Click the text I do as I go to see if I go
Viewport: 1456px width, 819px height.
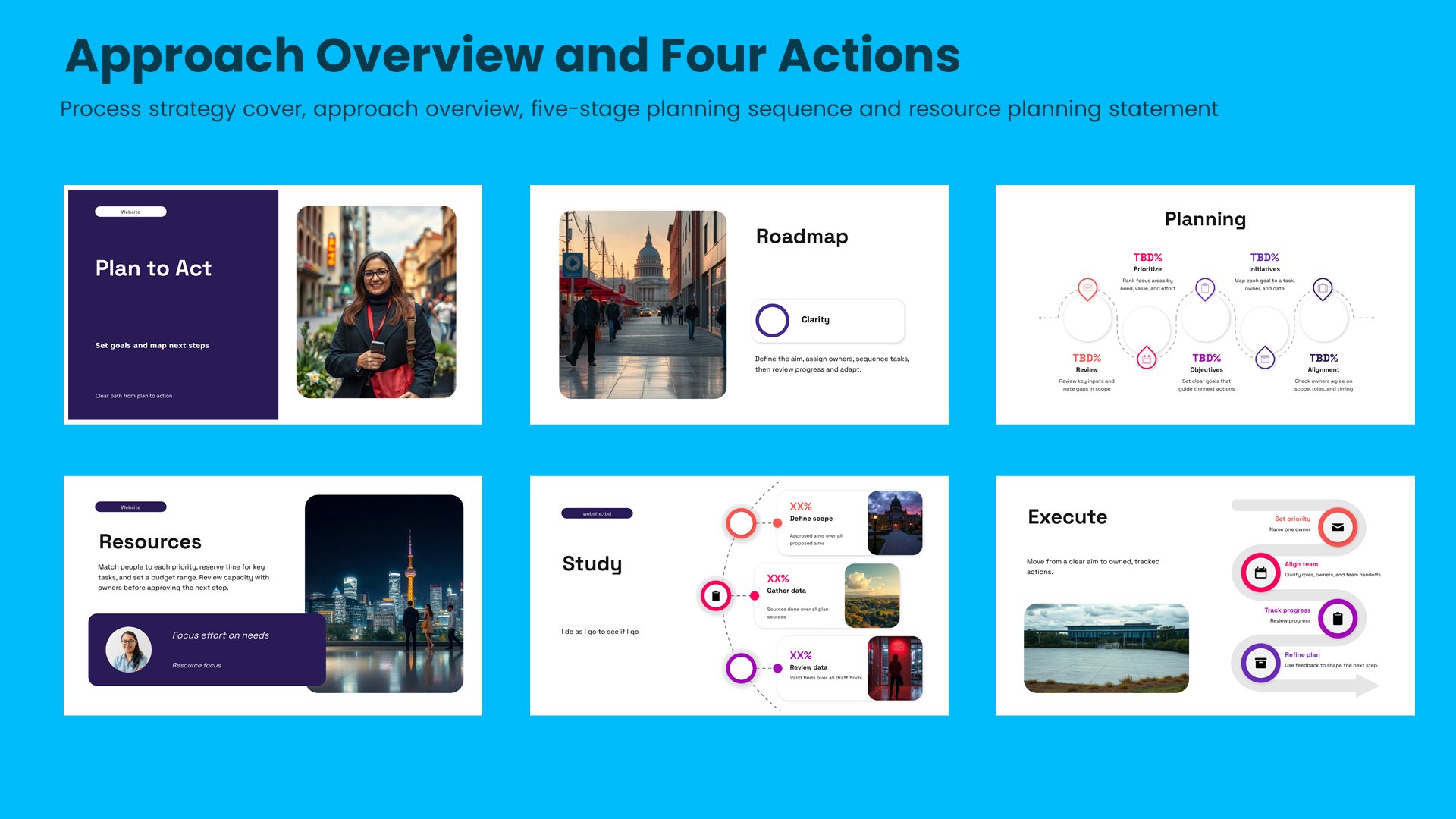(x=600, y=632)
